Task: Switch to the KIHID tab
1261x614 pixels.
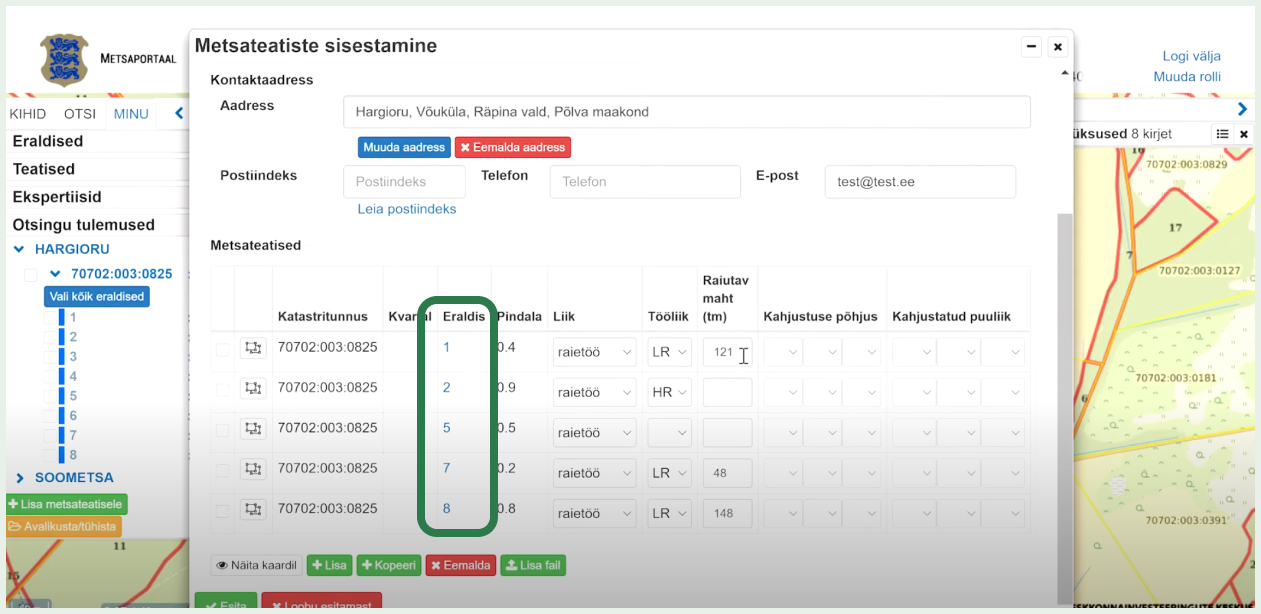Action: click(28, 113)
